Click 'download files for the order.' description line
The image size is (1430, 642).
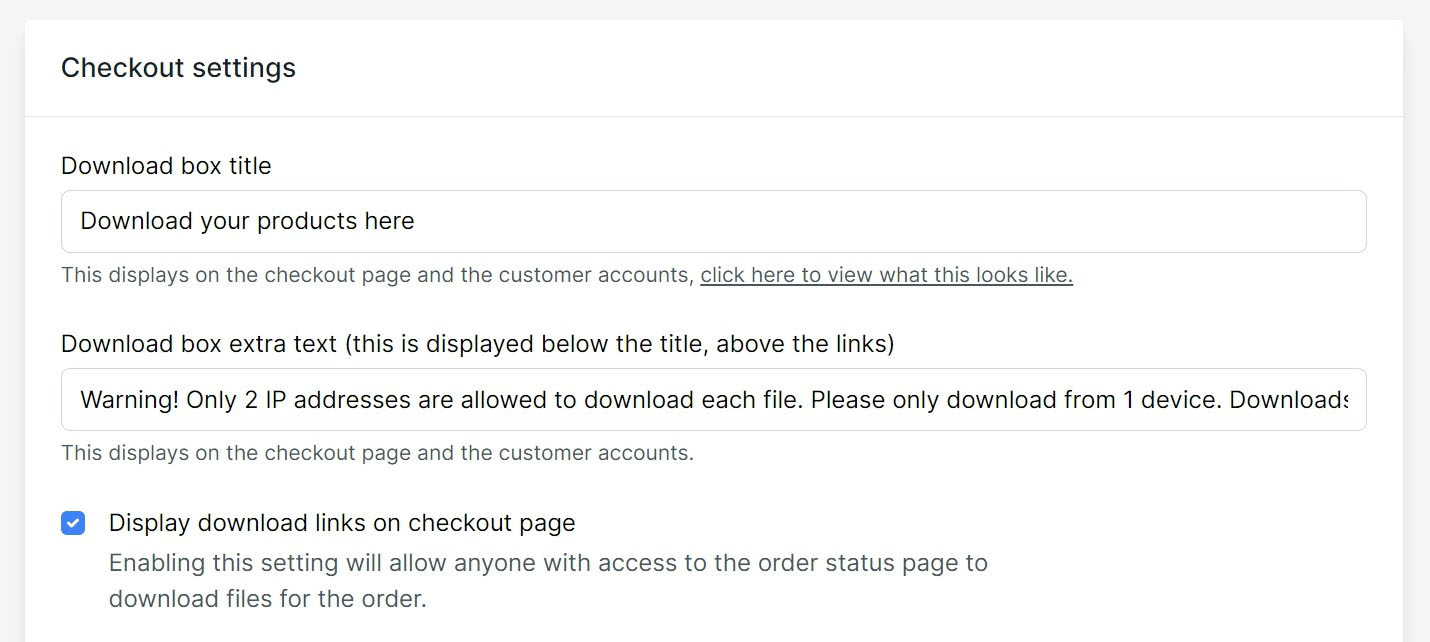[267, 601]
